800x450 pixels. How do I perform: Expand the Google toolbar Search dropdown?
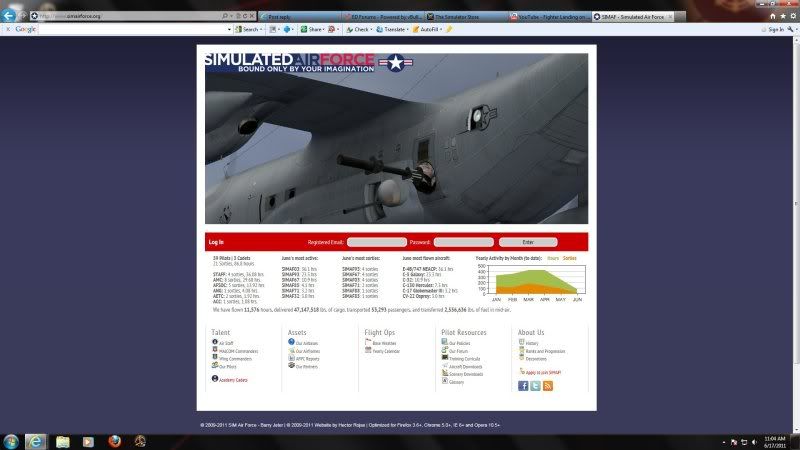coord(263,29)
